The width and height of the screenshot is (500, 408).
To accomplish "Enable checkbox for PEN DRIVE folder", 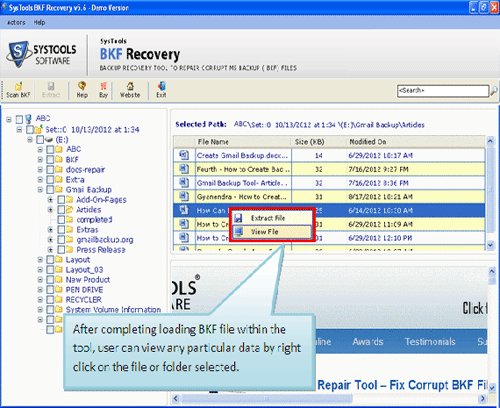I will [x=50, y=290].
